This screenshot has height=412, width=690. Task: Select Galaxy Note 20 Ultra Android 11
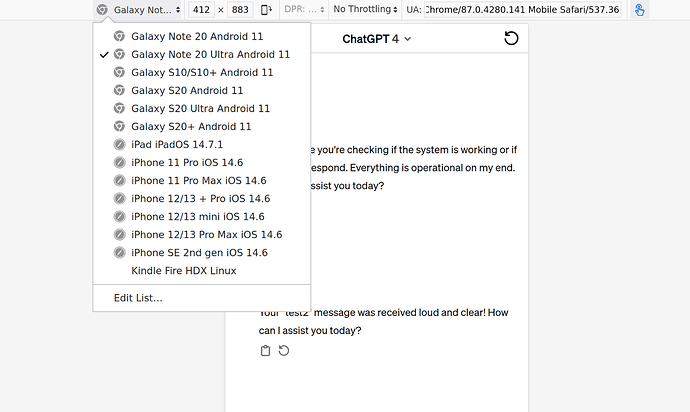[202, 54]
